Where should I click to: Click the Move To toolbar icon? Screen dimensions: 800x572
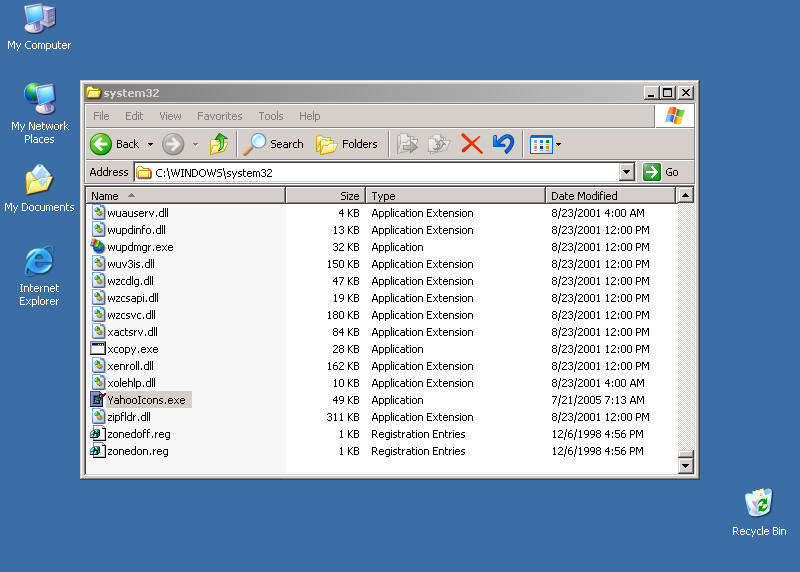(x=408, y=144)
